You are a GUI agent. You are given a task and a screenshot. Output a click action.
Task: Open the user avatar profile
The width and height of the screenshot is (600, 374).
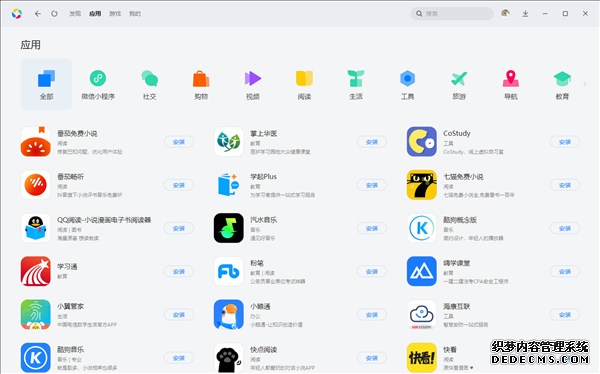tap(505, 13)
